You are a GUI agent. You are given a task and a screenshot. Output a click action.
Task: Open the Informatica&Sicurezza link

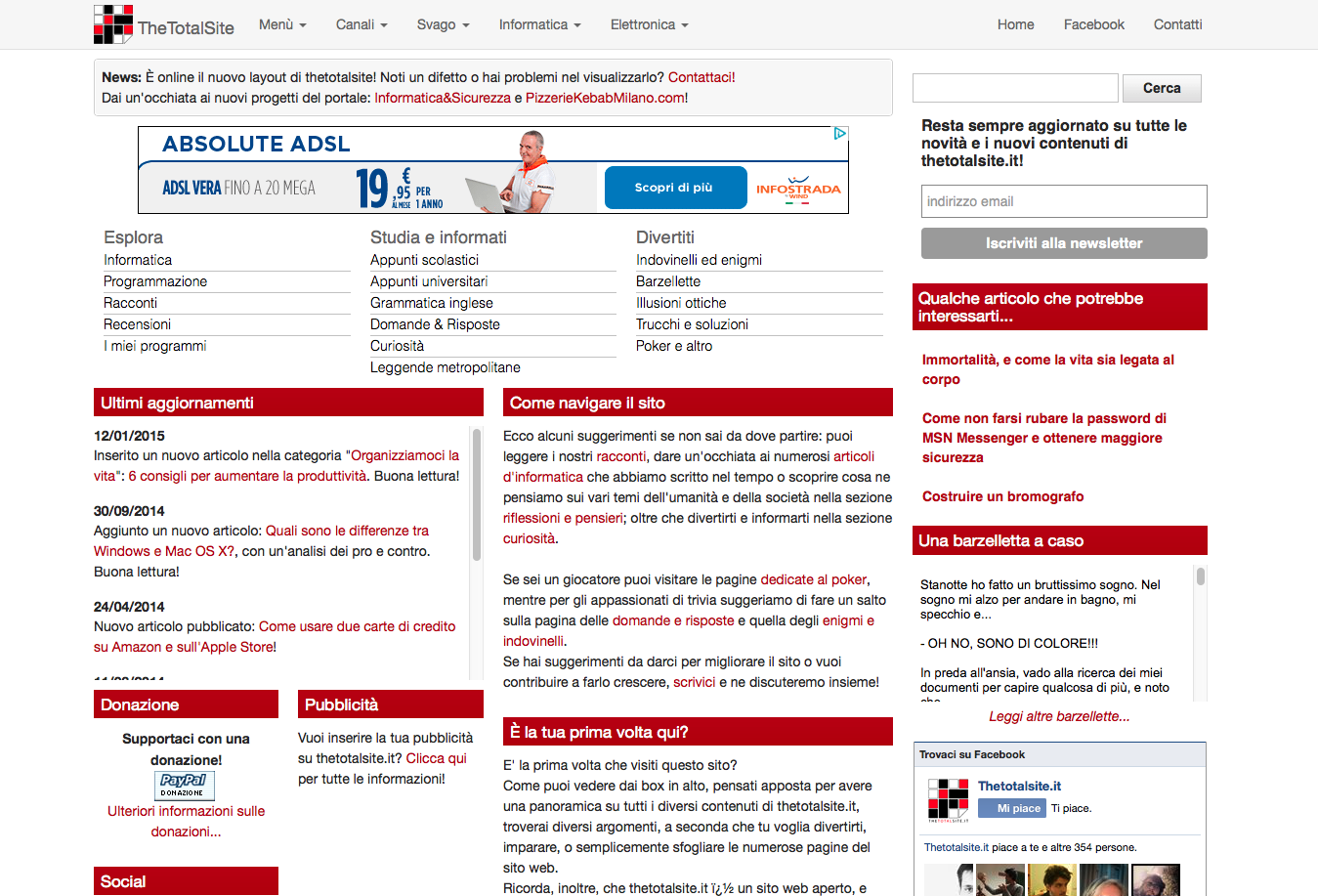pyautogui.click(x=443, y=98)
